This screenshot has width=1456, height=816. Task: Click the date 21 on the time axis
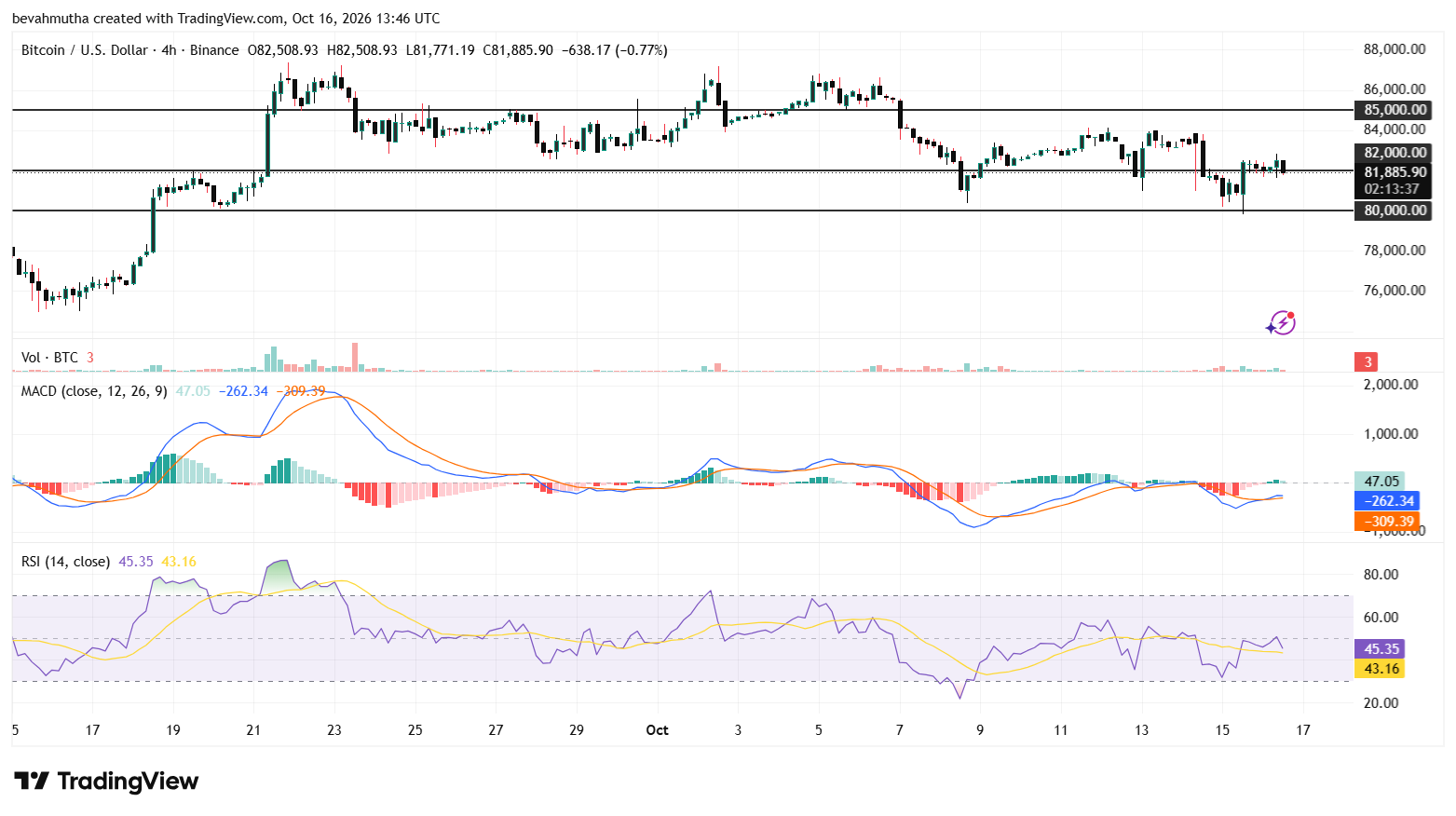click(253, 730)
